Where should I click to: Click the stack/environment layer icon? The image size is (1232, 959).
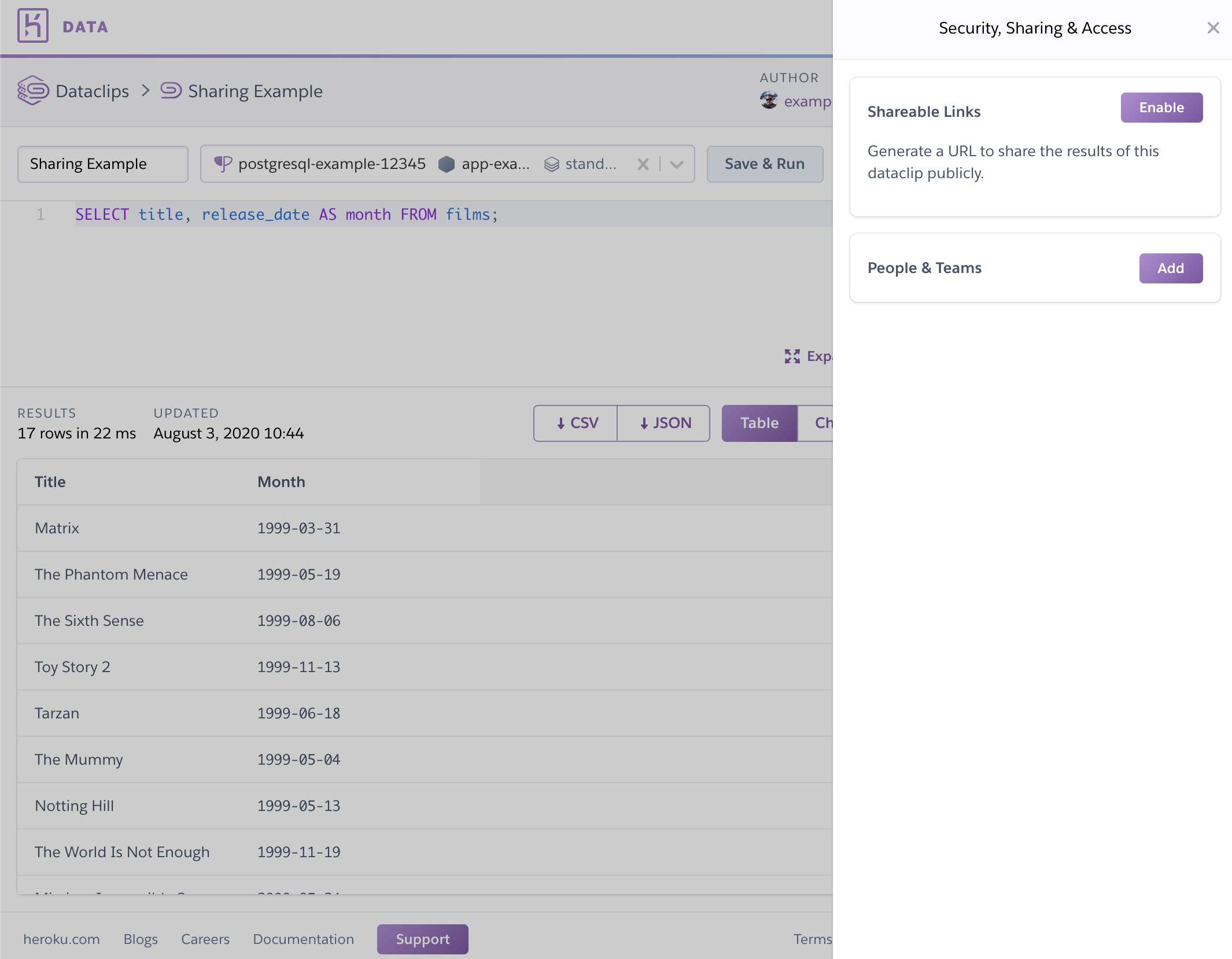pos(552,163)
